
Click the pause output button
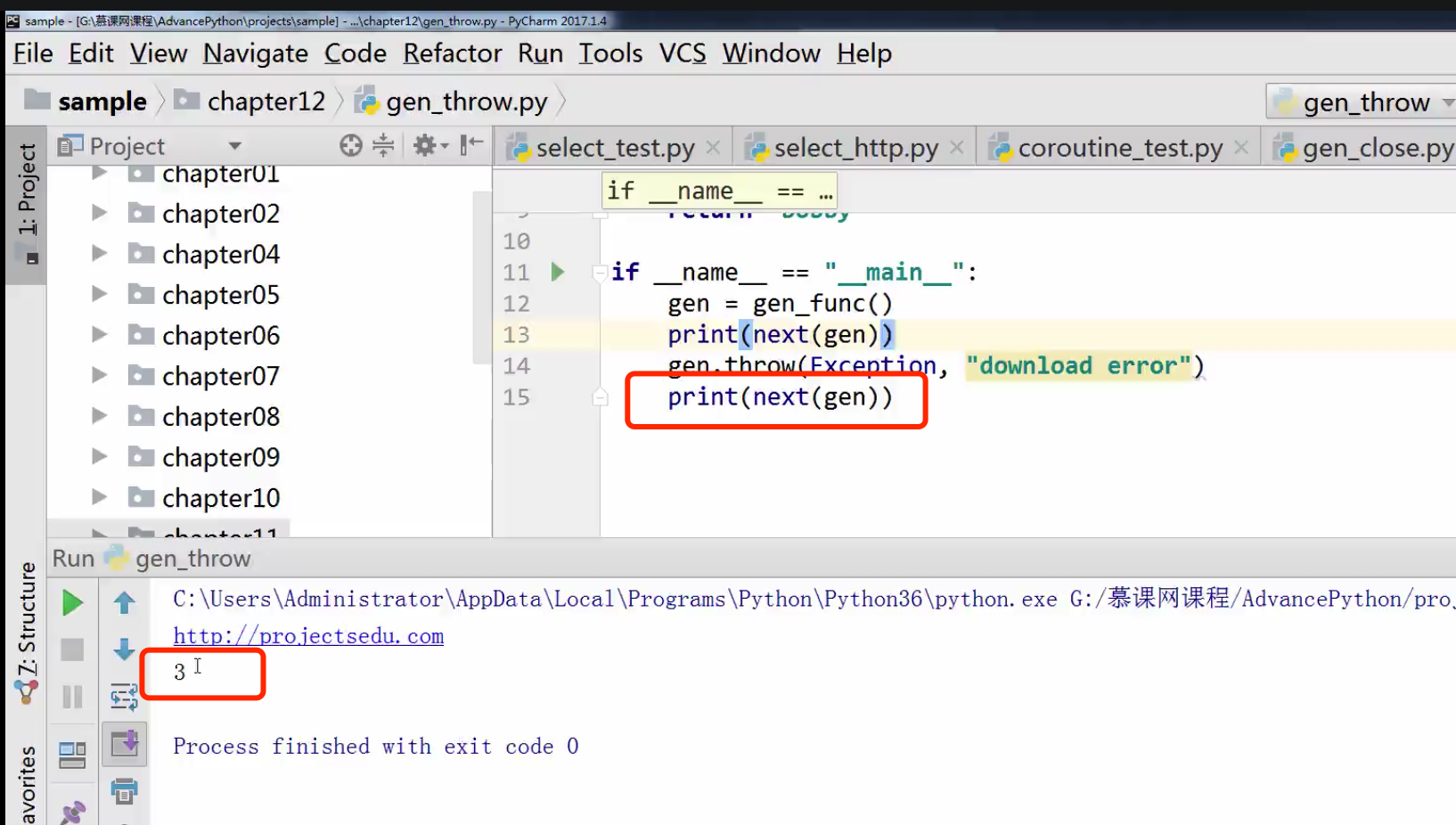(72, 697)
